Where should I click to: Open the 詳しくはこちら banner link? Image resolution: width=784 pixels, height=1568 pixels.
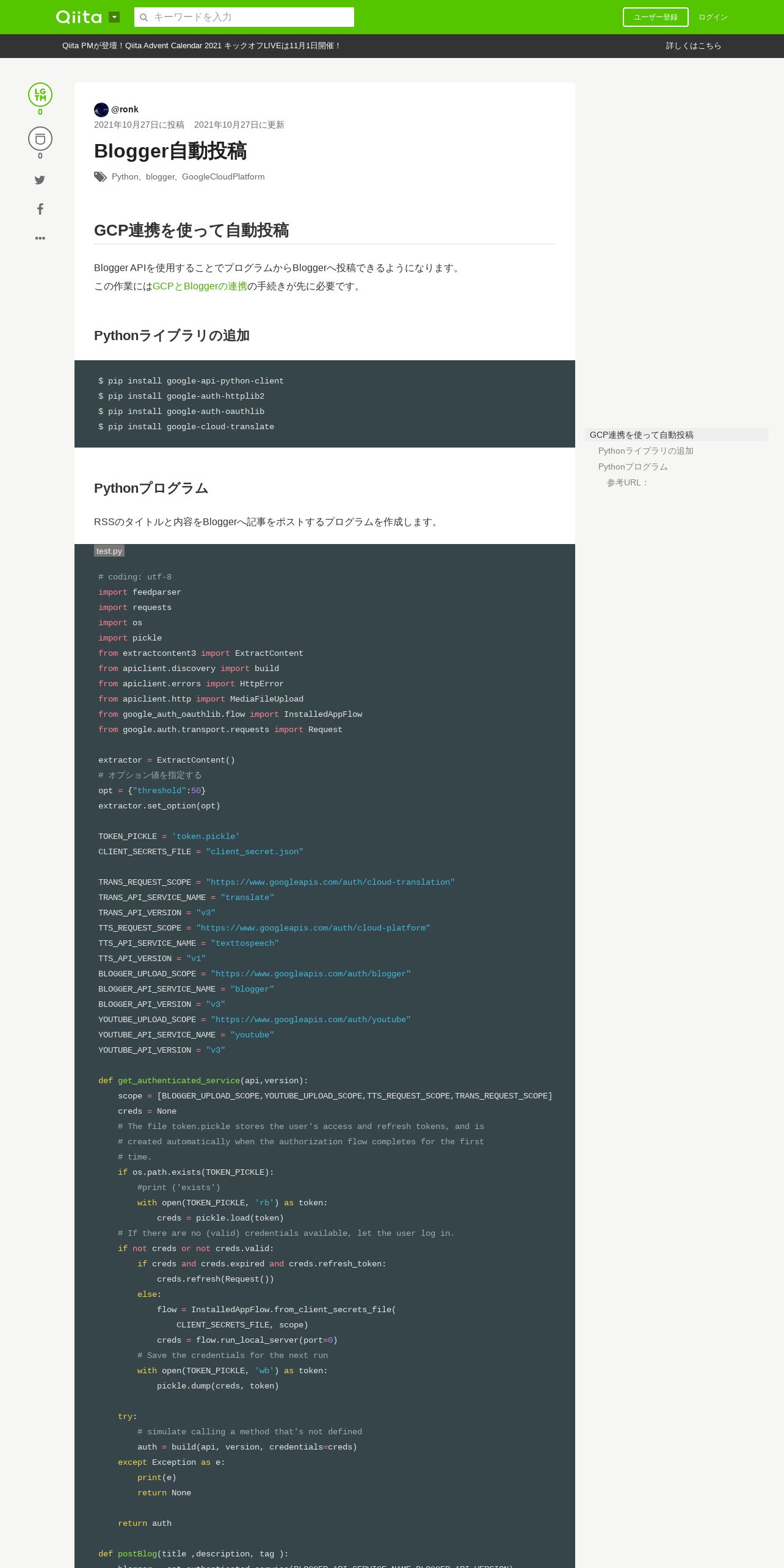tap(694, 46)
